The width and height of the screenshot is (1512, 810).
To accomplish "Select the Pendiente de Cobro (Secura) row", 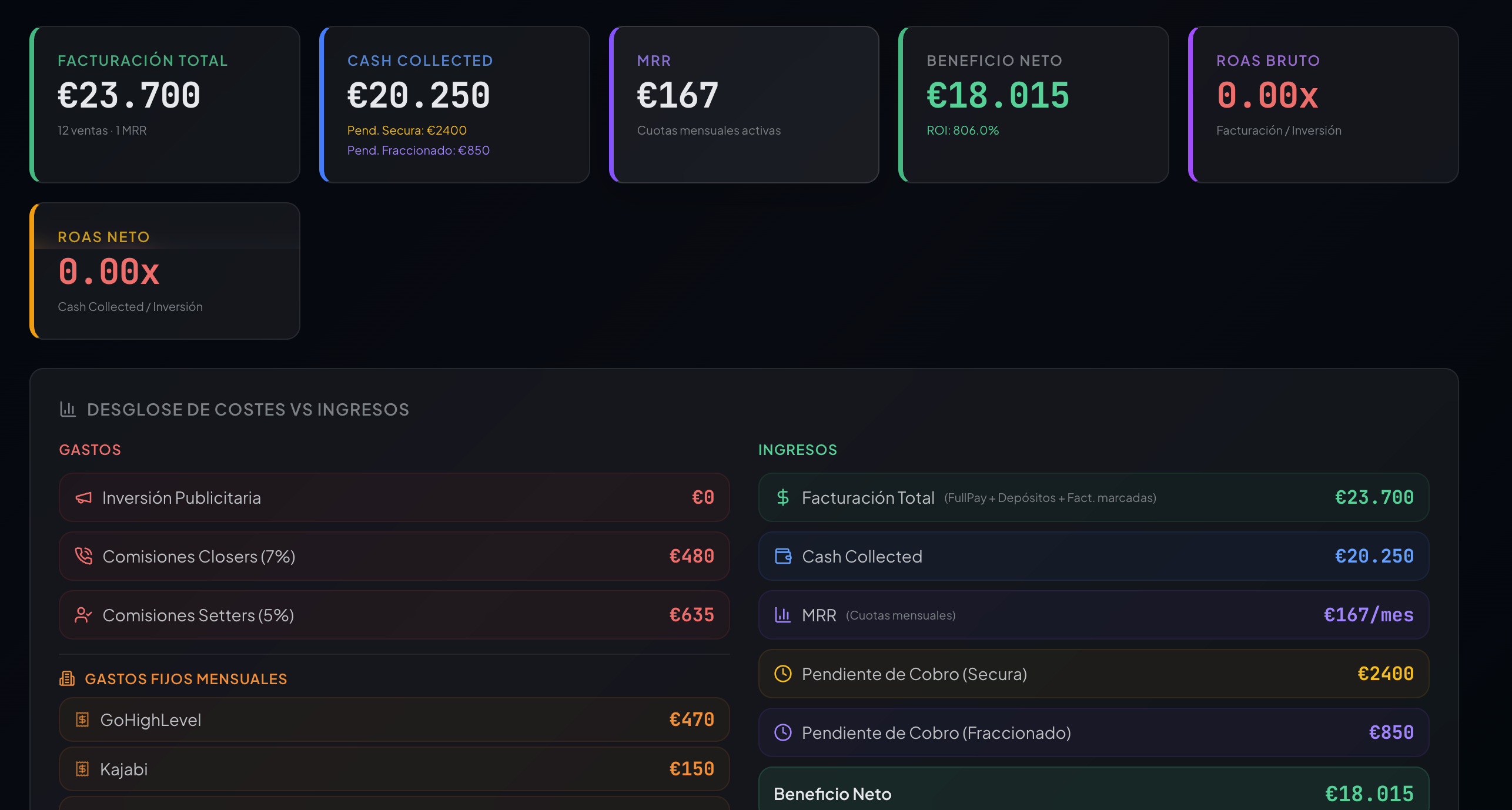I will click(x=1093, y=674).
